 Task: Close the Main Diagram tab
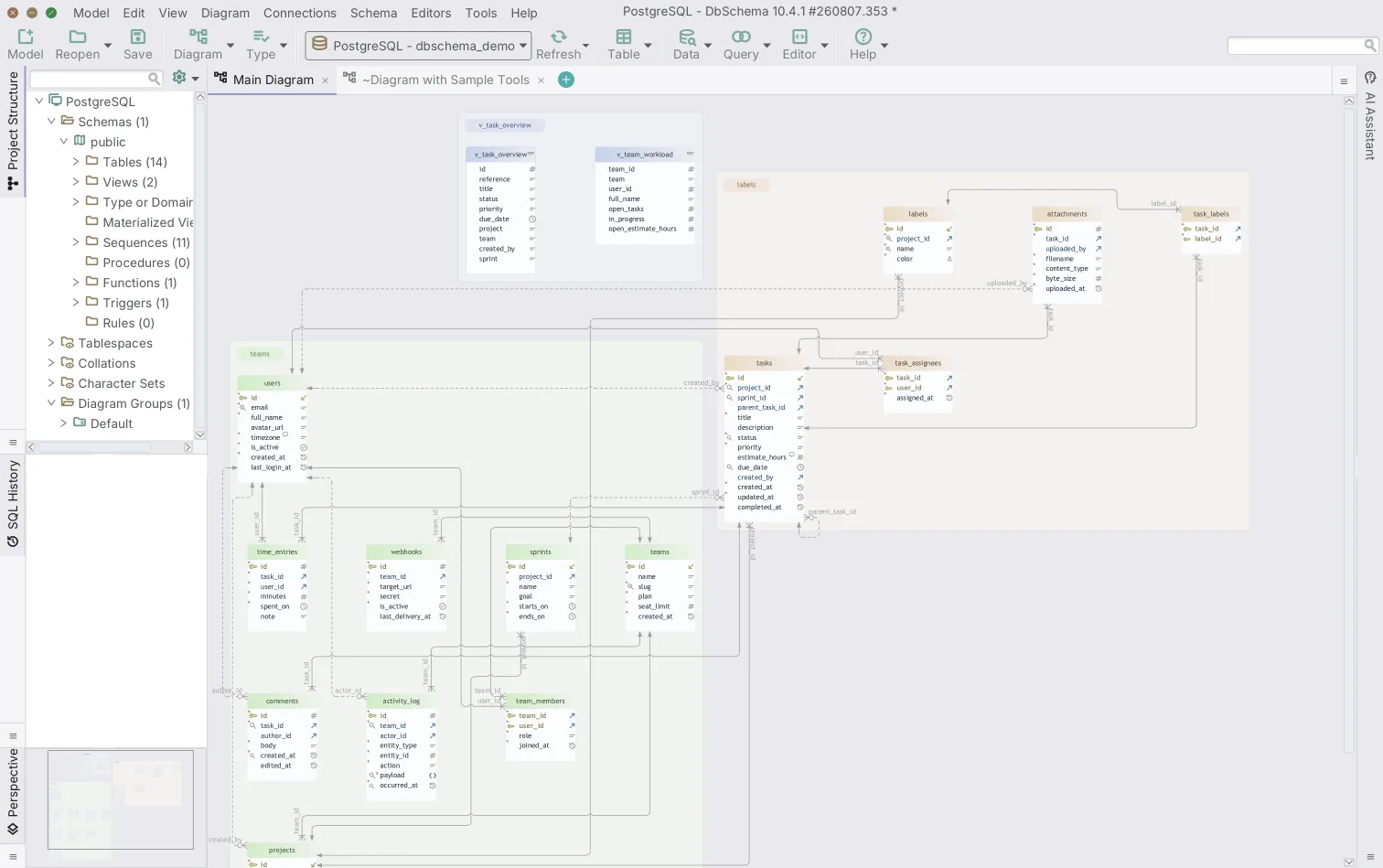point(325,80)
